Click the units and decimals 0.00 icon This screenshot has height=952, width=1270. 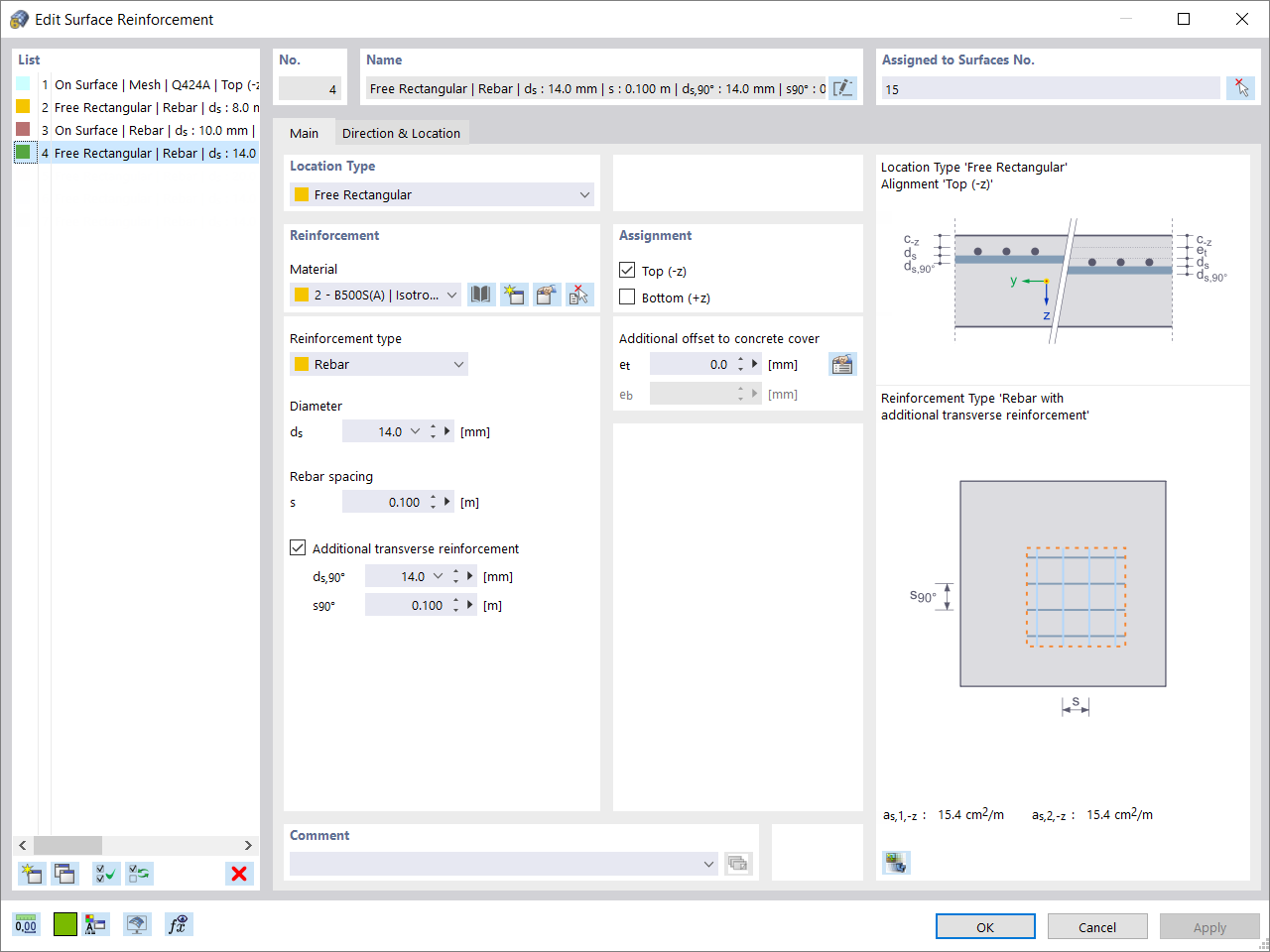tap(26, 924)
